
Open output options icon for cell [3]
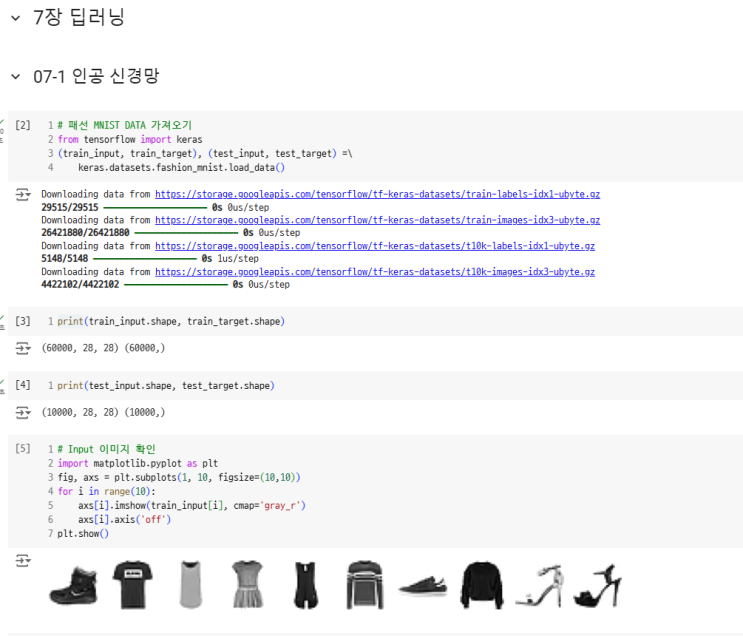click(x=23, y=348)
